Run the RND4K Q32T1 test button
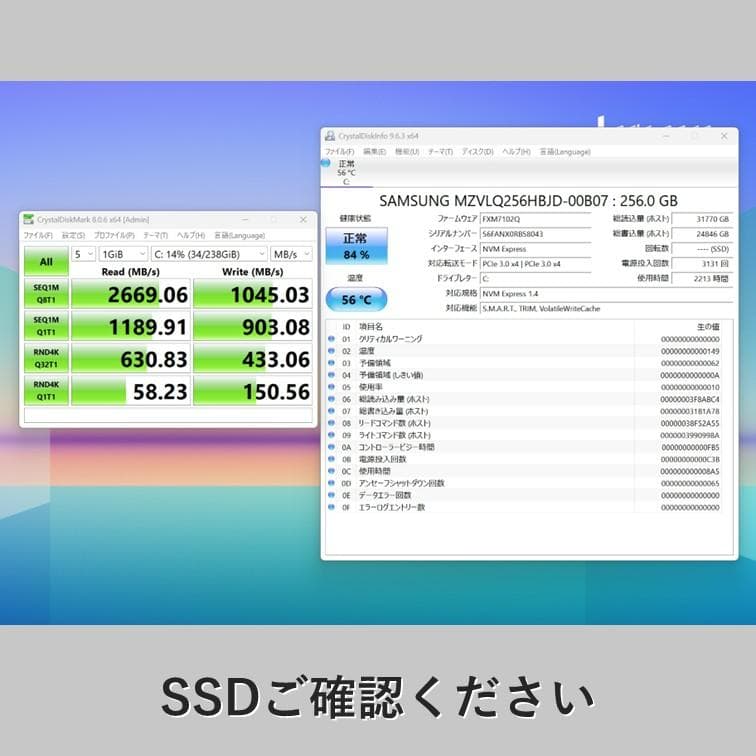756x756 pixels. [46, 358]
